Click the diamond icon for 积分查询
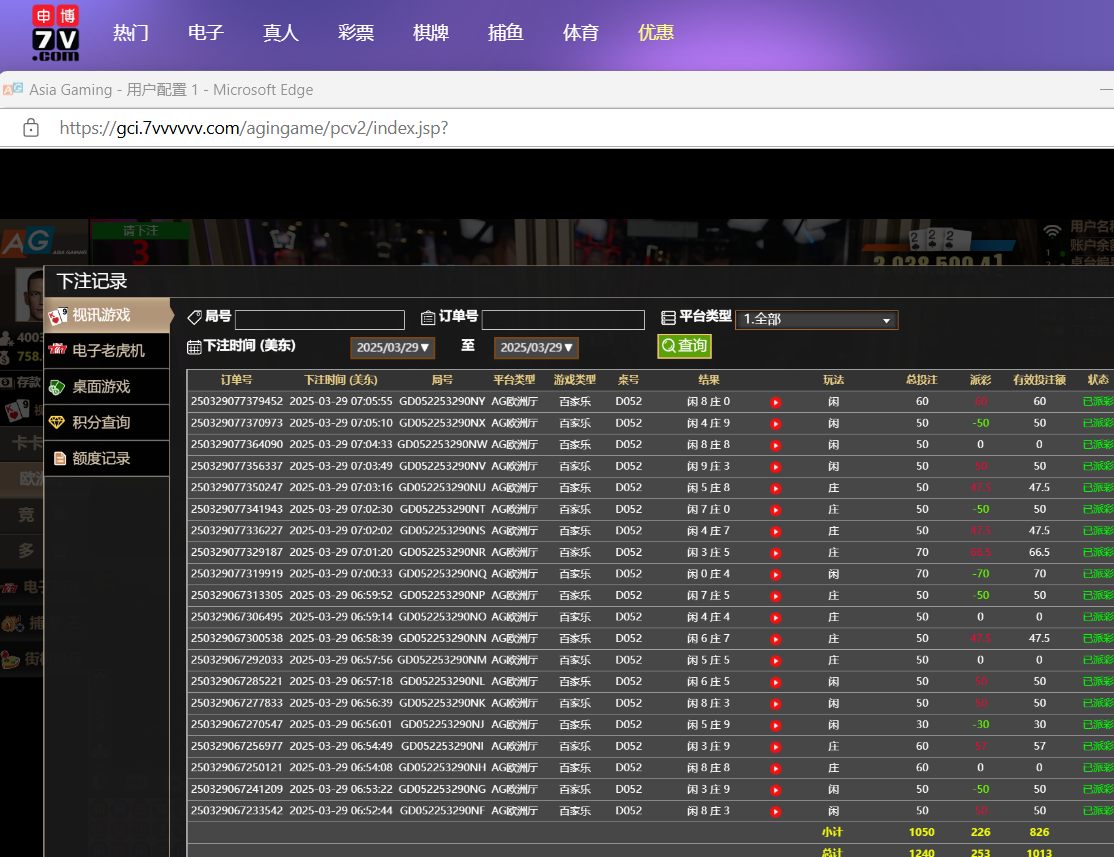 59,423
